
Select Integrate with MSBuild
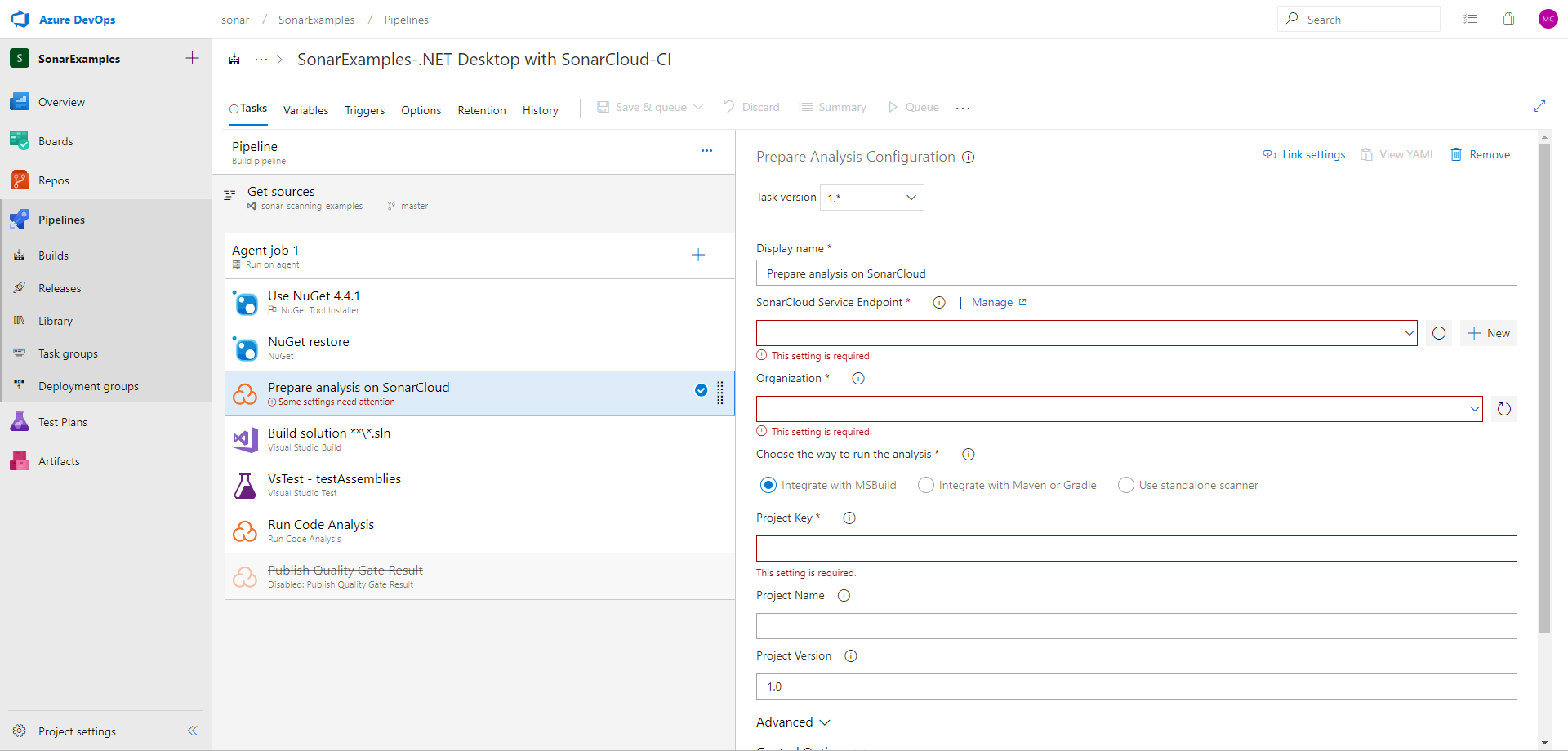(x=768, y=484)
